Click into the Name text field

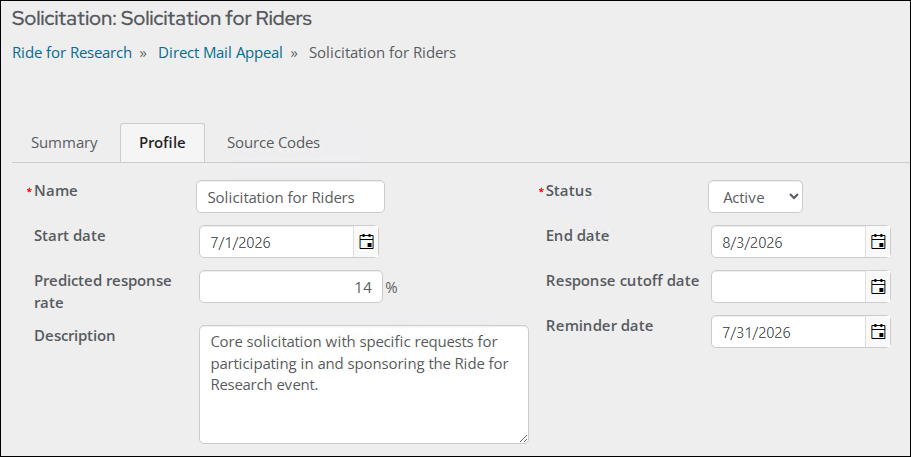pos(290,197)
